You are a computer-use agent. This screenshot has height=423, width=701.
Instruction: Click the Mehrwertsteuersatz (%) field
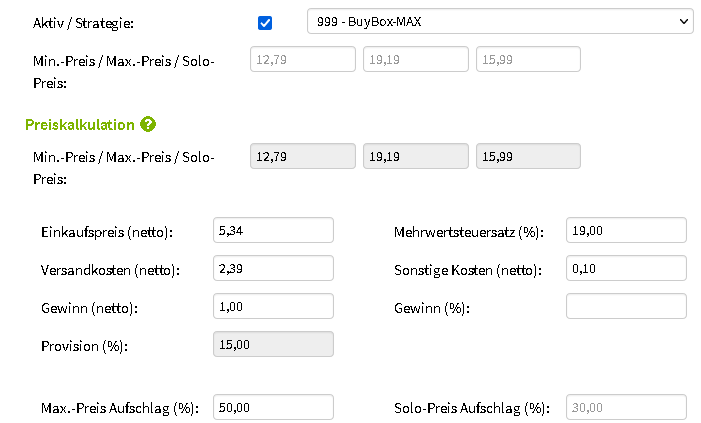(x=626, y=230)
